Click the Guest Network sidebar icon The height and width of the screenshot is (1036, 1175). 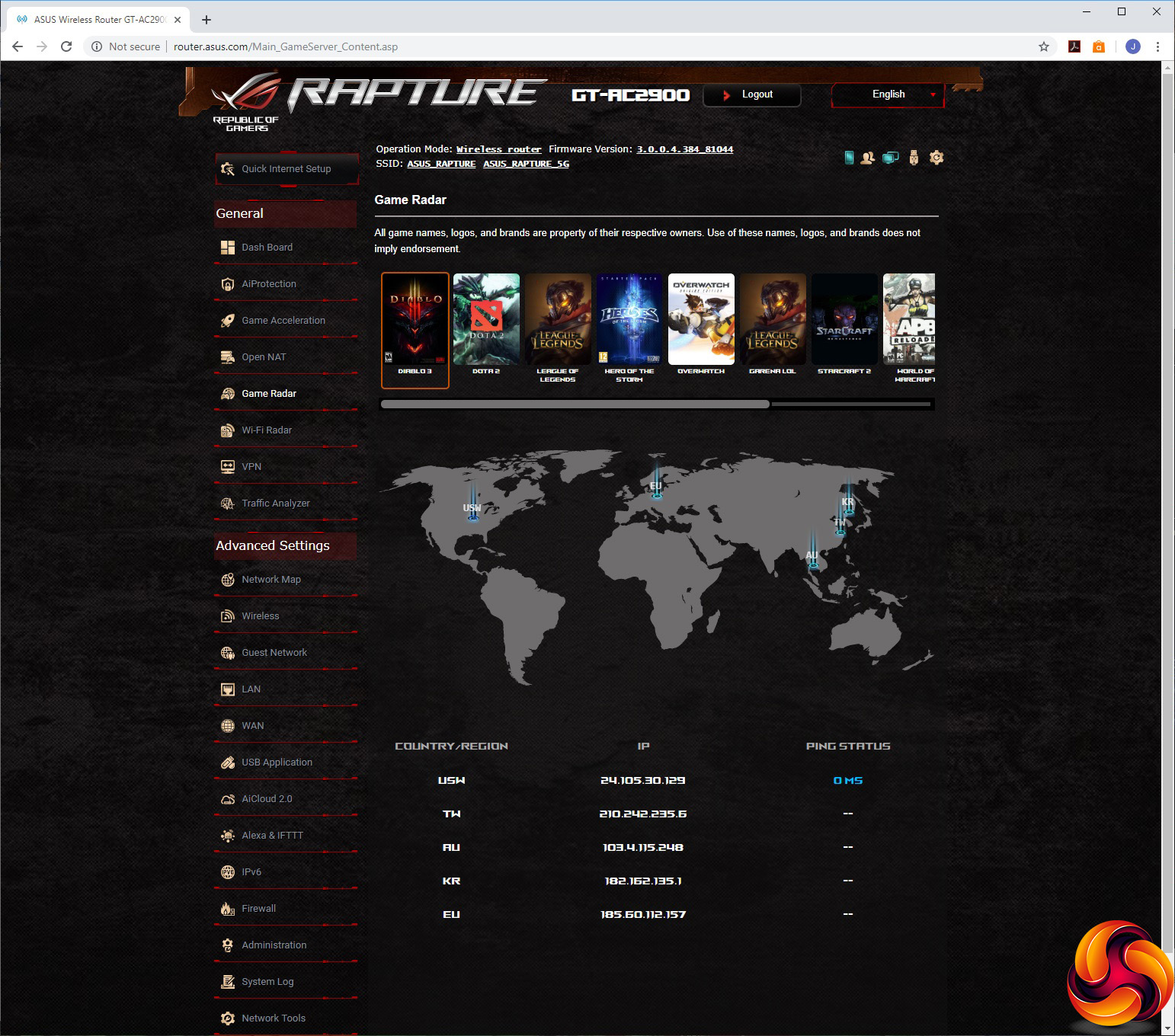point(227,653)
